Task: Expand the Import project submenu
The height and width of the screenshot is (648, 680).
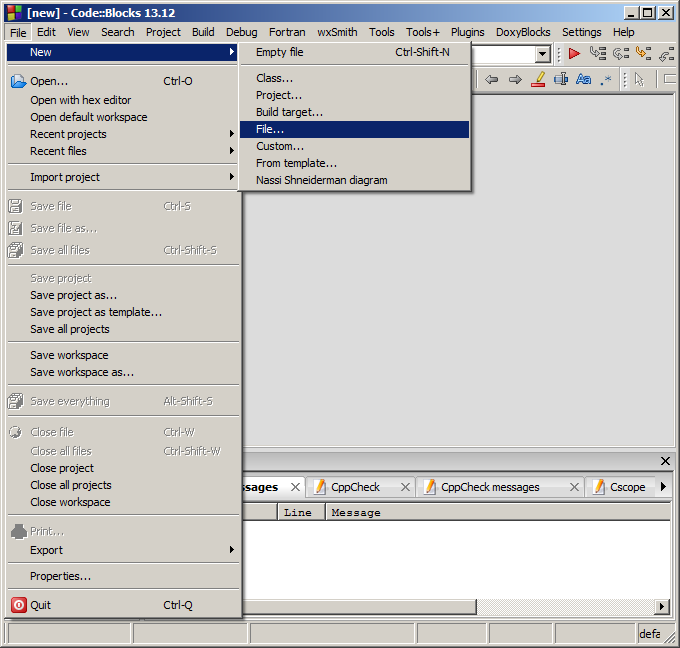Action: (x=65, y=177)
